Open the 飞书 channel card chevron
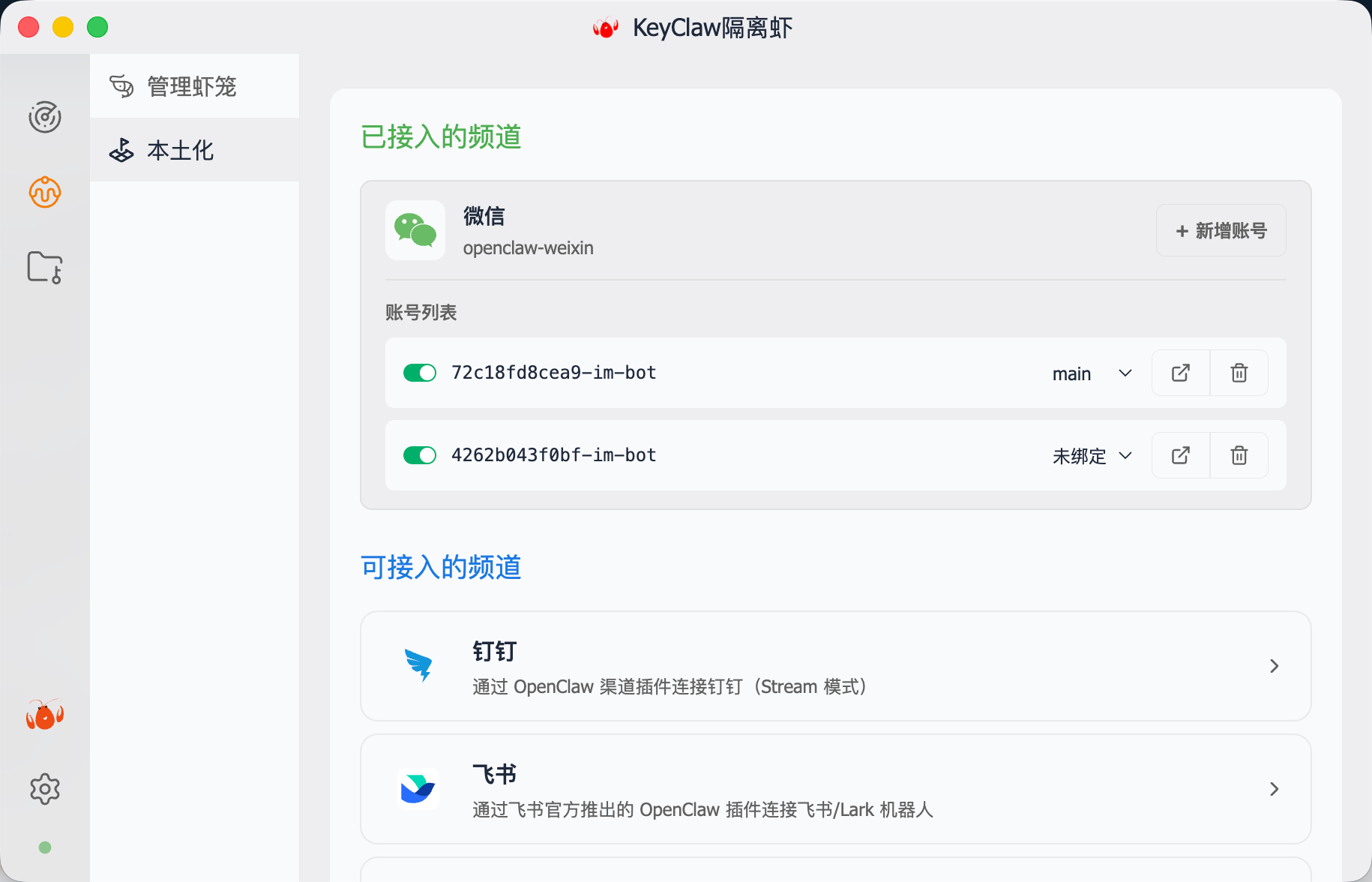The height and width of the screenshot is (882, 1372). pyautogui.click(x=1274, y=789)
